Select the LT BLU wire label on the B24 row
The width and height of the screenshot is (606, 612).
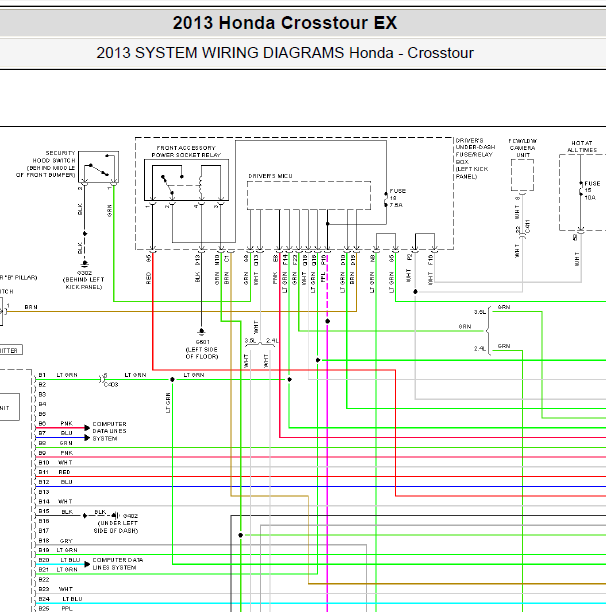point(72,599)
